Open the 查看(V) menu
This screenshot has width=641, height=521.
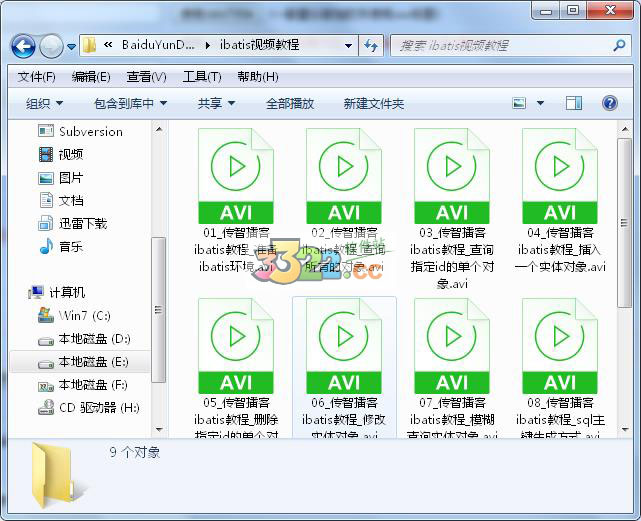click(x=146, y=76)
